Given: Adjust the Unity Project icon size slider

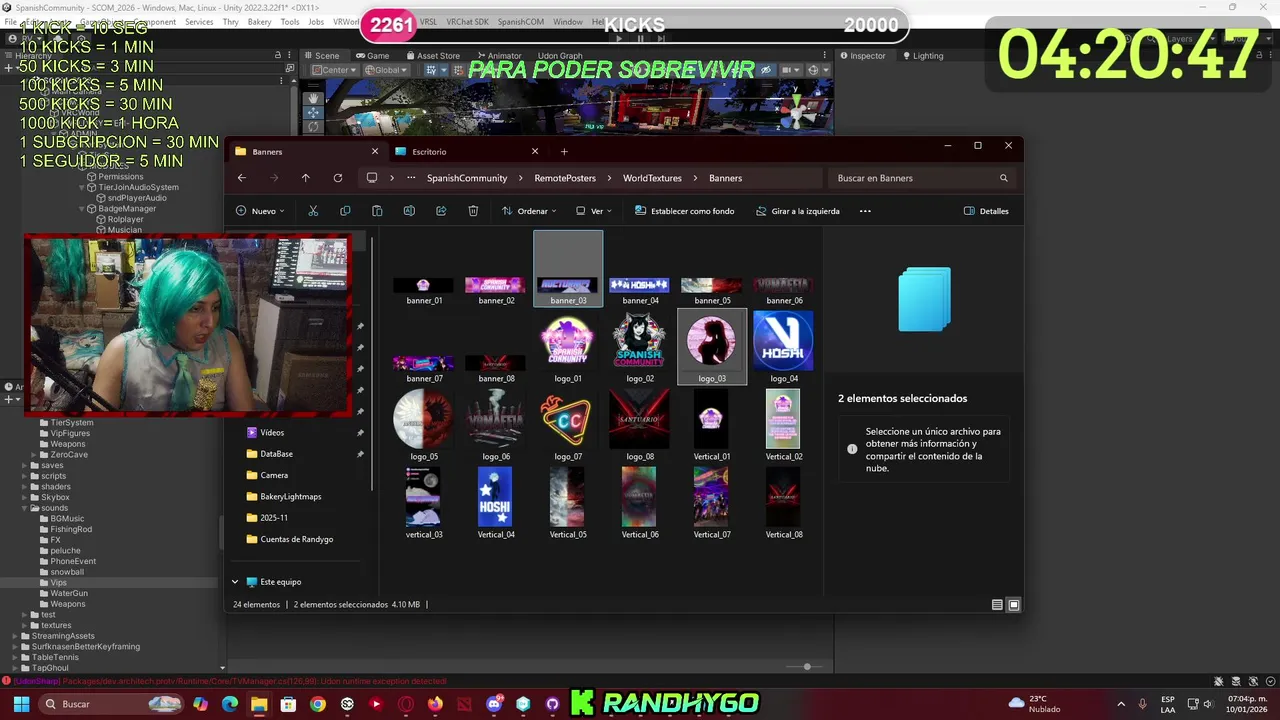Looking at the screenshot, I should [806, 667].
